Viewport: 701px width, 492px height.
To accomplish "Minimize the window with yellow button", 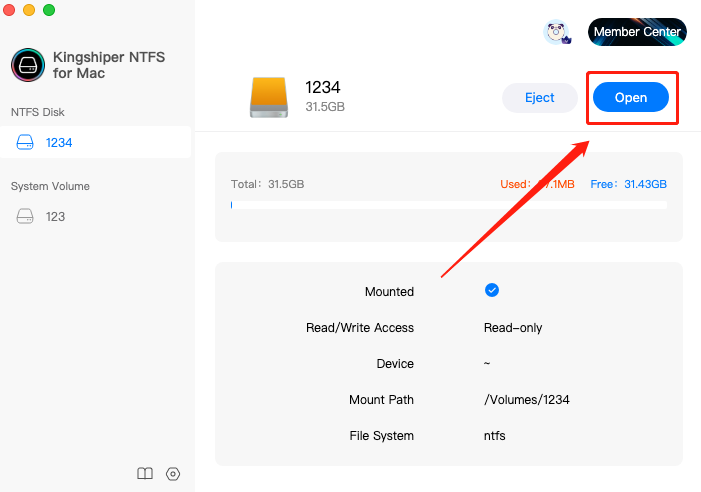I will coord(29,9).
